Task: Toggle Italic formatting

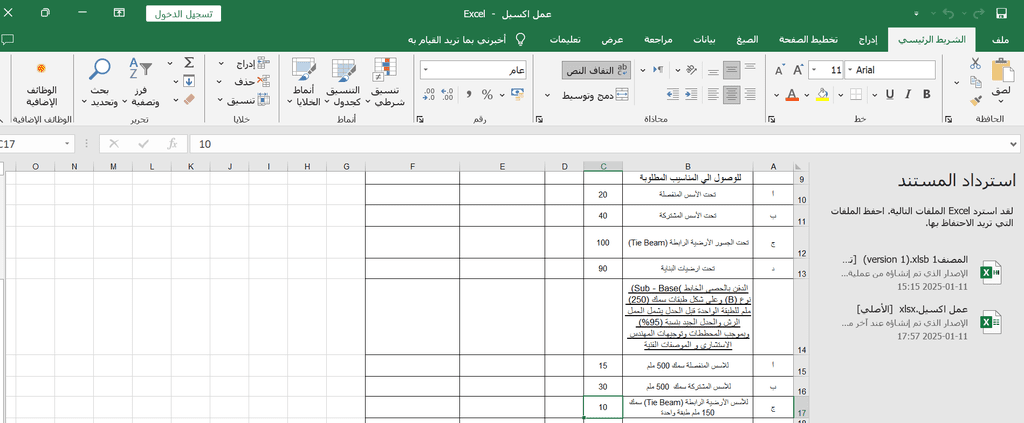Action: (x=908, y=95)
